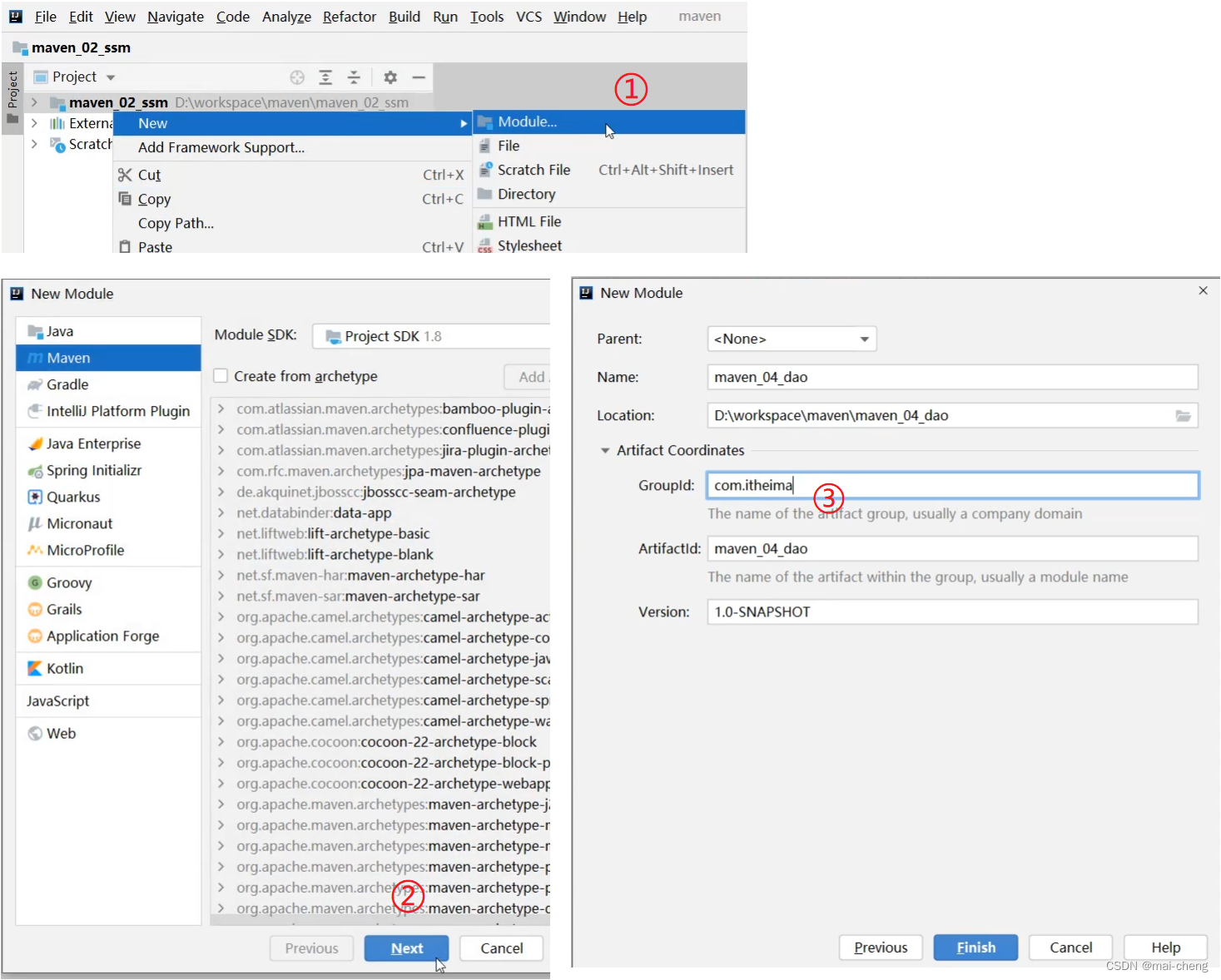Screen dimensions: 1221x980
Task: Select JavaScript in module type list
Action: coord(108,700)
